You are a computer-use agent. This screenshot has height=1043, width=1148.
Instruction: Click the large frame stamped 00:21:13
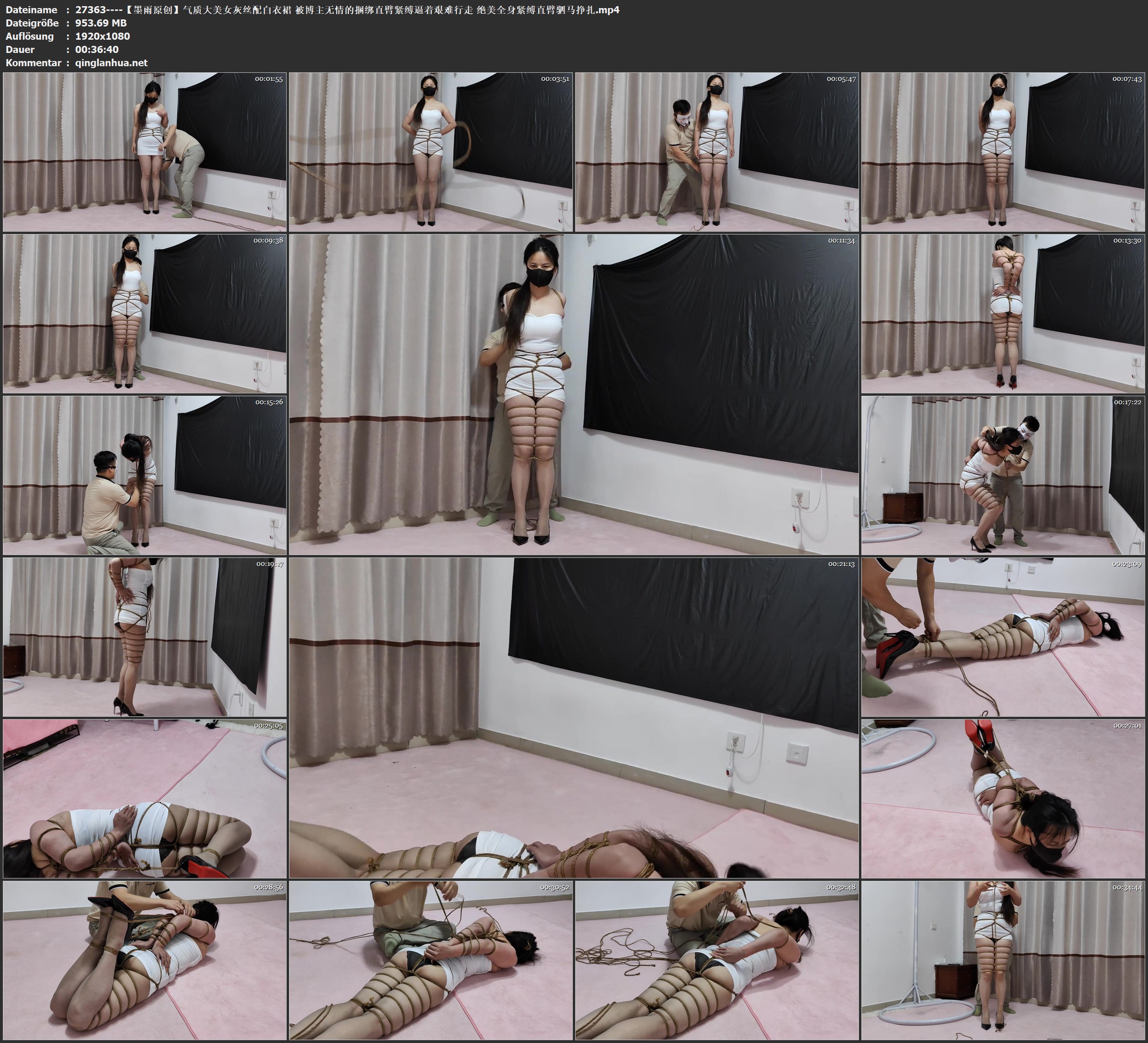click(x=573, y=717)
